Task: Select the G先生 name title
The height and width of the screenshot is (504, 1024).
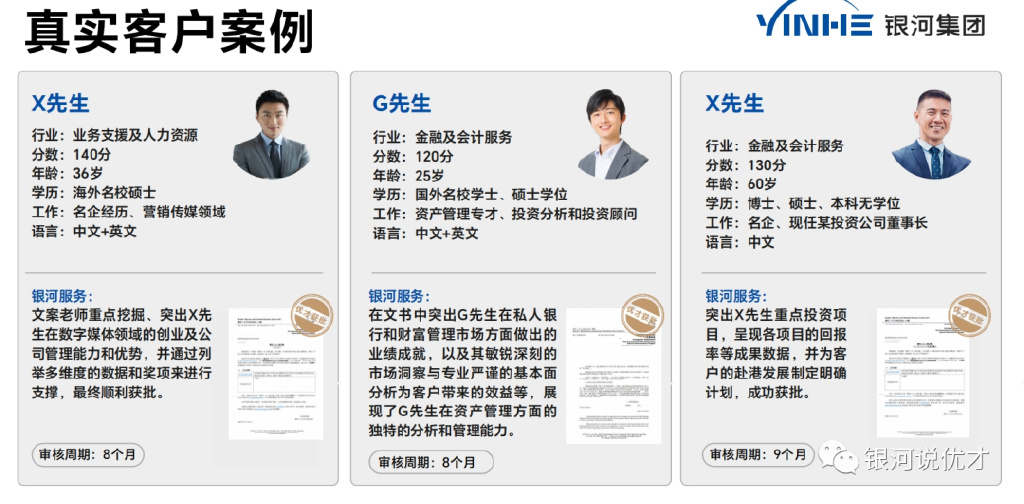Action: pos(402,103)
